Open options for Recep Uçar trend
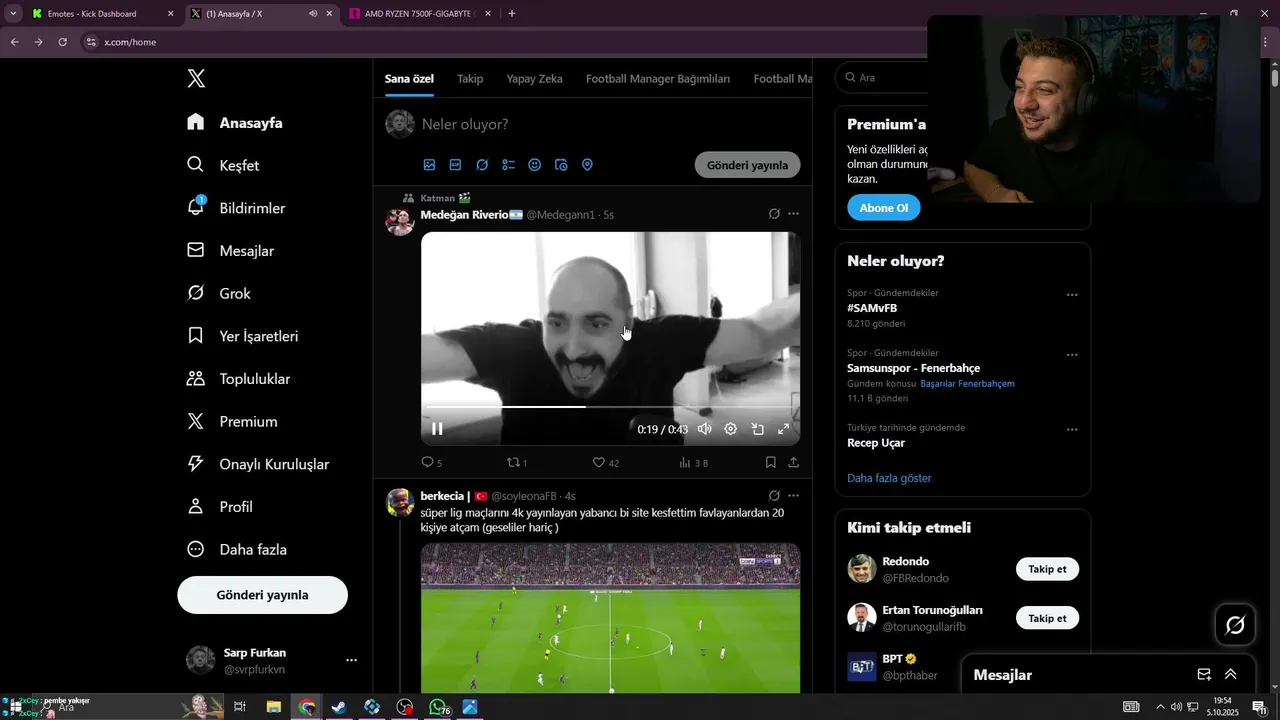This screenshot has height=720, width=1280. [1072, 430]
